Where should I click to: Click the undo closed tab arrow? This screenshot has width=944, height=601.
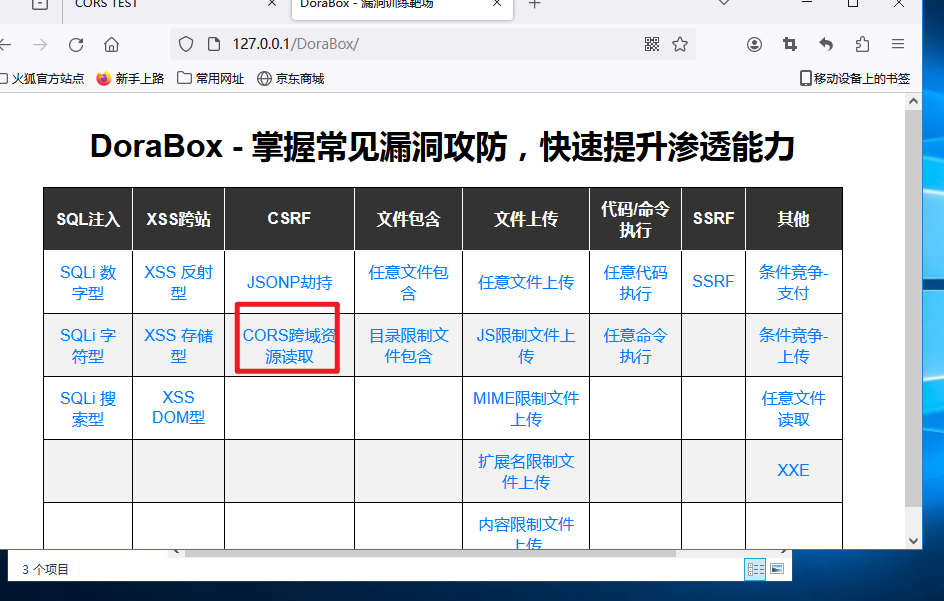(x=826, y=44)
